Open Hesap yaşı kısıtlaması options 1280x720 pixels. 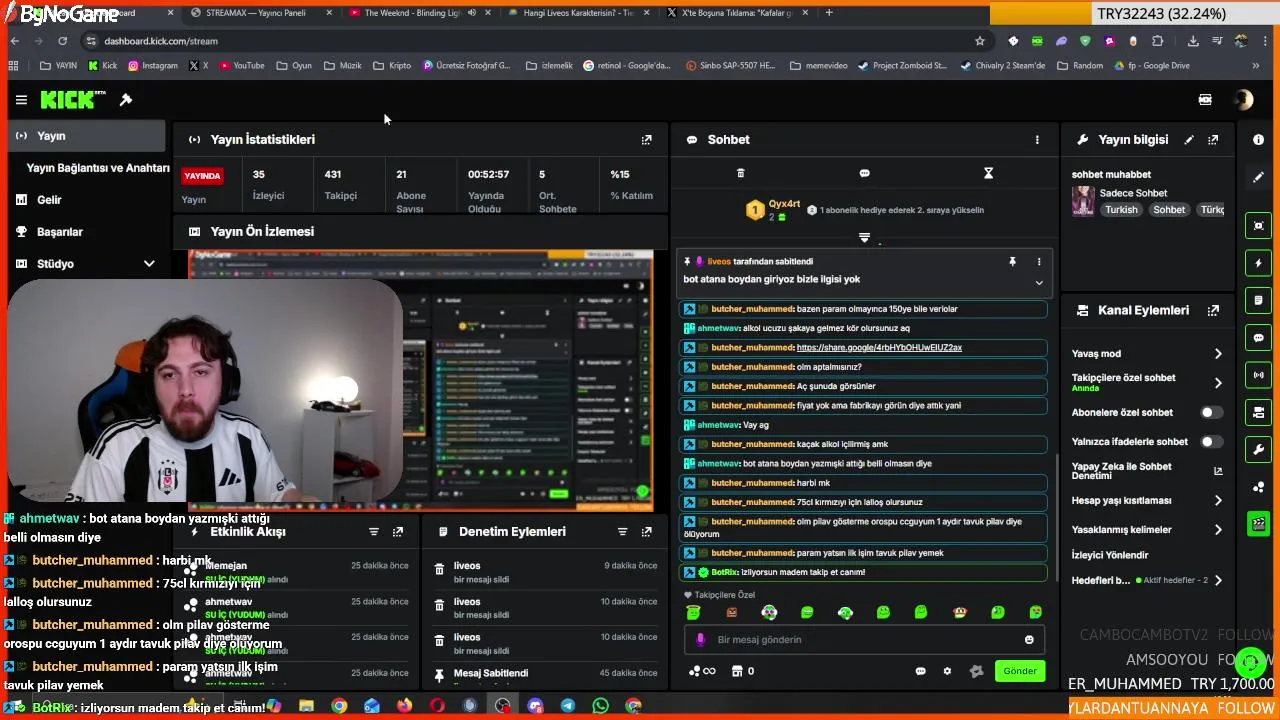tap(1218, 501)
